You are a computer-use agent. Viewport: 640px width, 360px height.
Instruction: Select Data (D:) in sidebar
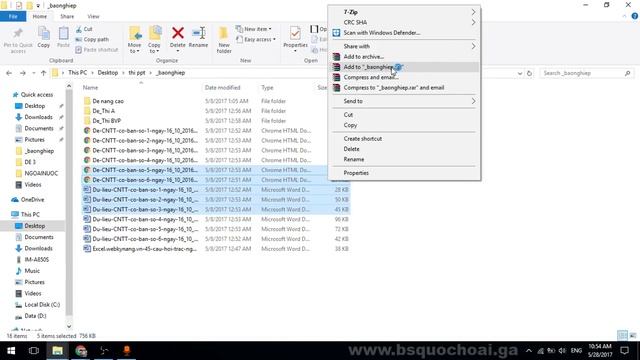click(x=31, y=316)
